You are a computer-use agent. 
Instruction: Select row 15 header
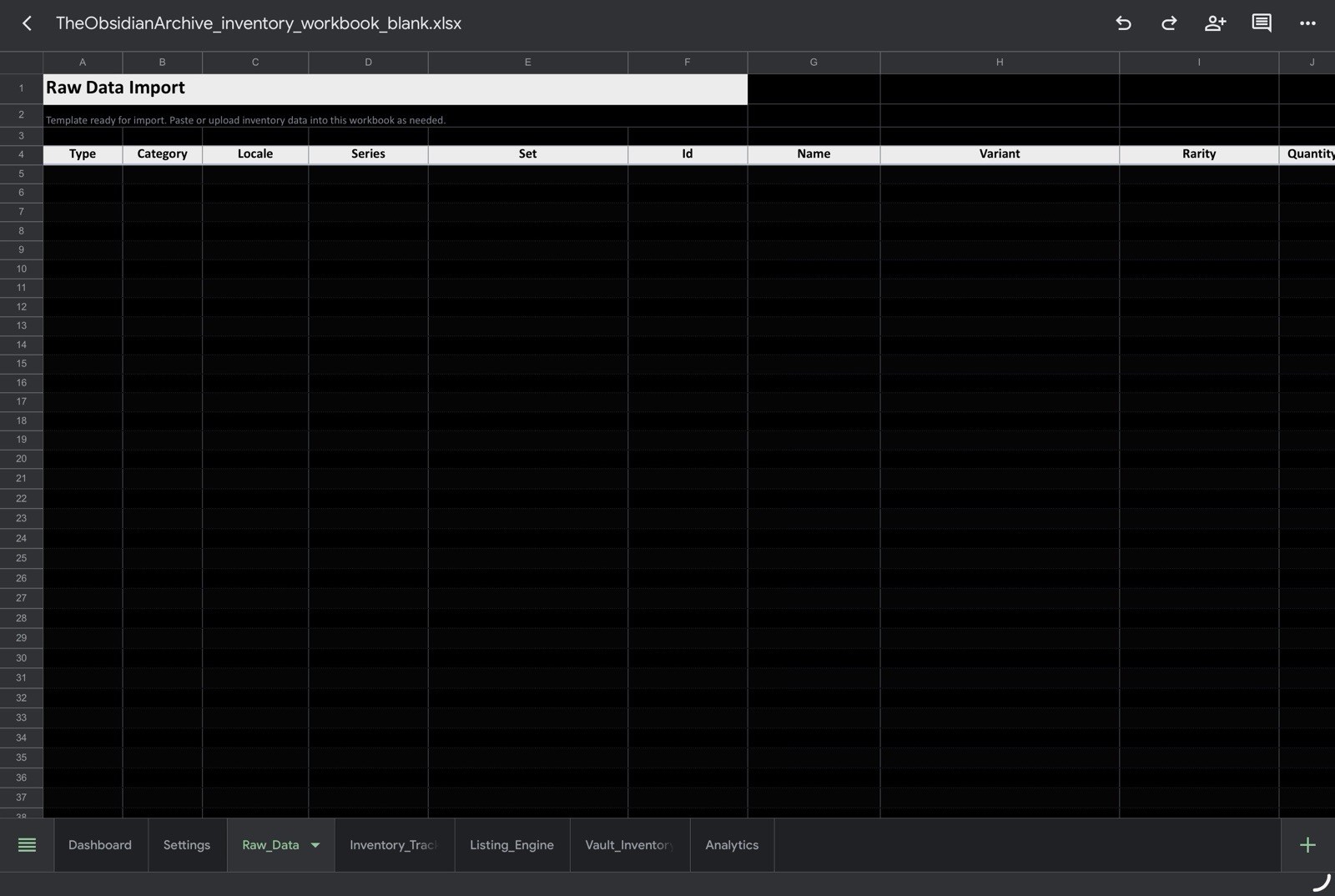click(x=22, y=364)
